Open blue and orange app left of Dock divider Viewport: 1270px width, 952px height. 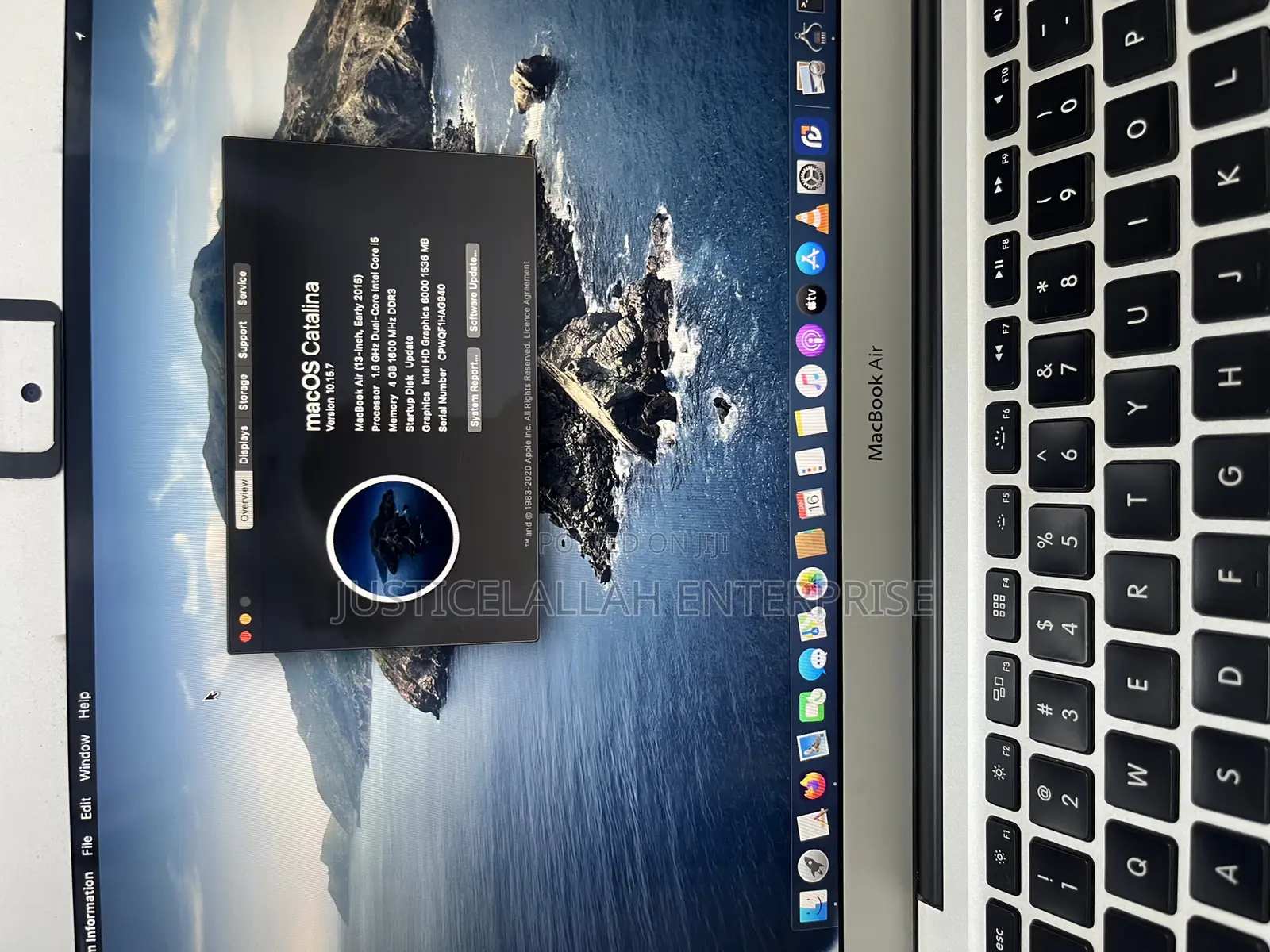tap(812, 136)
